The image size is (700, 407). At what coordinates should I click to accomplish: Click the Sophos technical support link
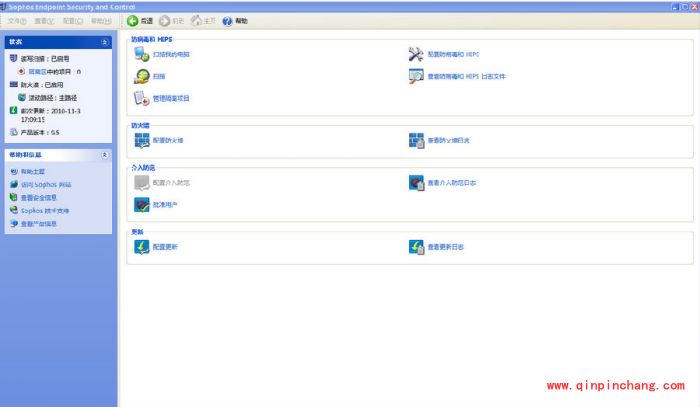[x=45, y=211]
